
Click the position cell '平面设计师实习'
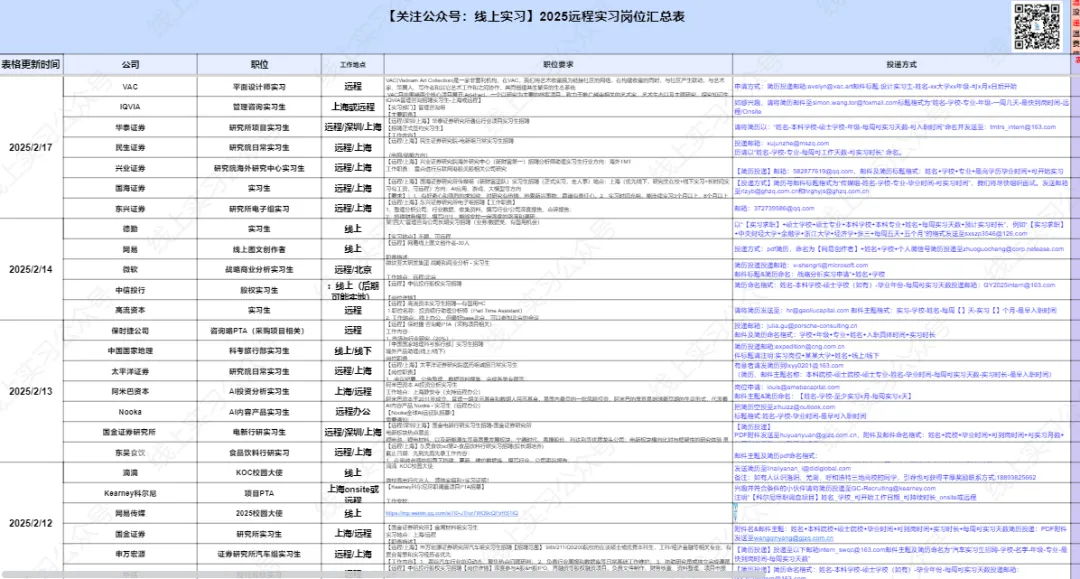click(259, 87)
